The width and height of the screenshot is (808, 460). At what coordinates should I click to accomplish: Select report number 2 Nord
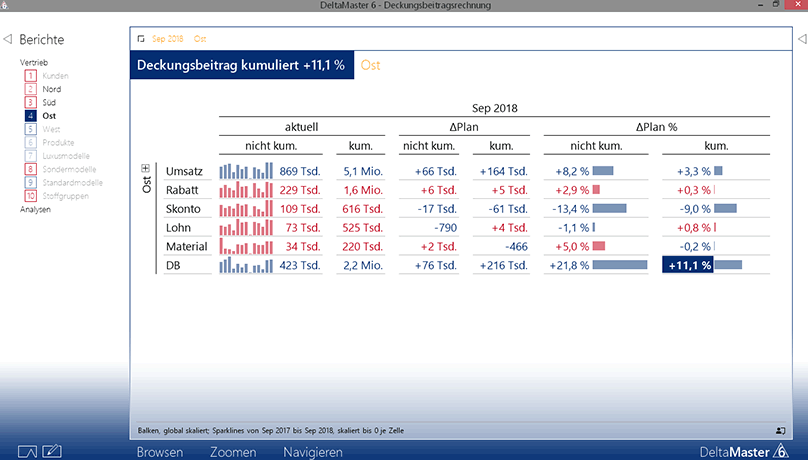(x=50, y=89)
